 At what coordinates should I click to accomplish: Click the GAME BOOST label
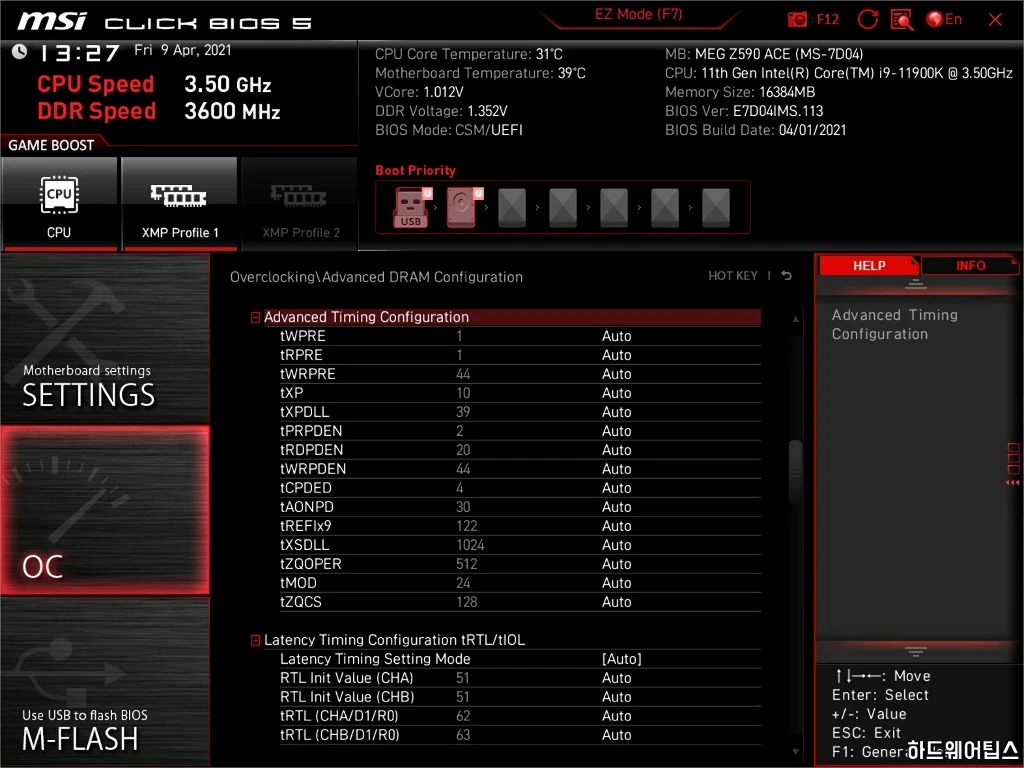click(x=51, y=145)
